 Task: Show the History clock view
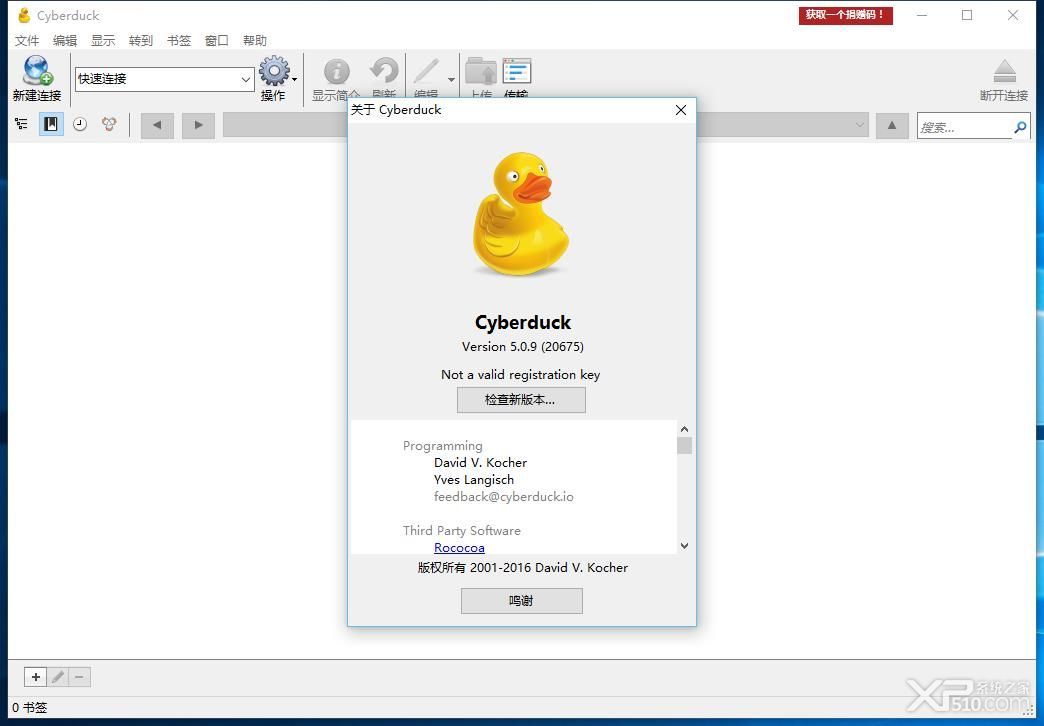click(x=80, y=124)
